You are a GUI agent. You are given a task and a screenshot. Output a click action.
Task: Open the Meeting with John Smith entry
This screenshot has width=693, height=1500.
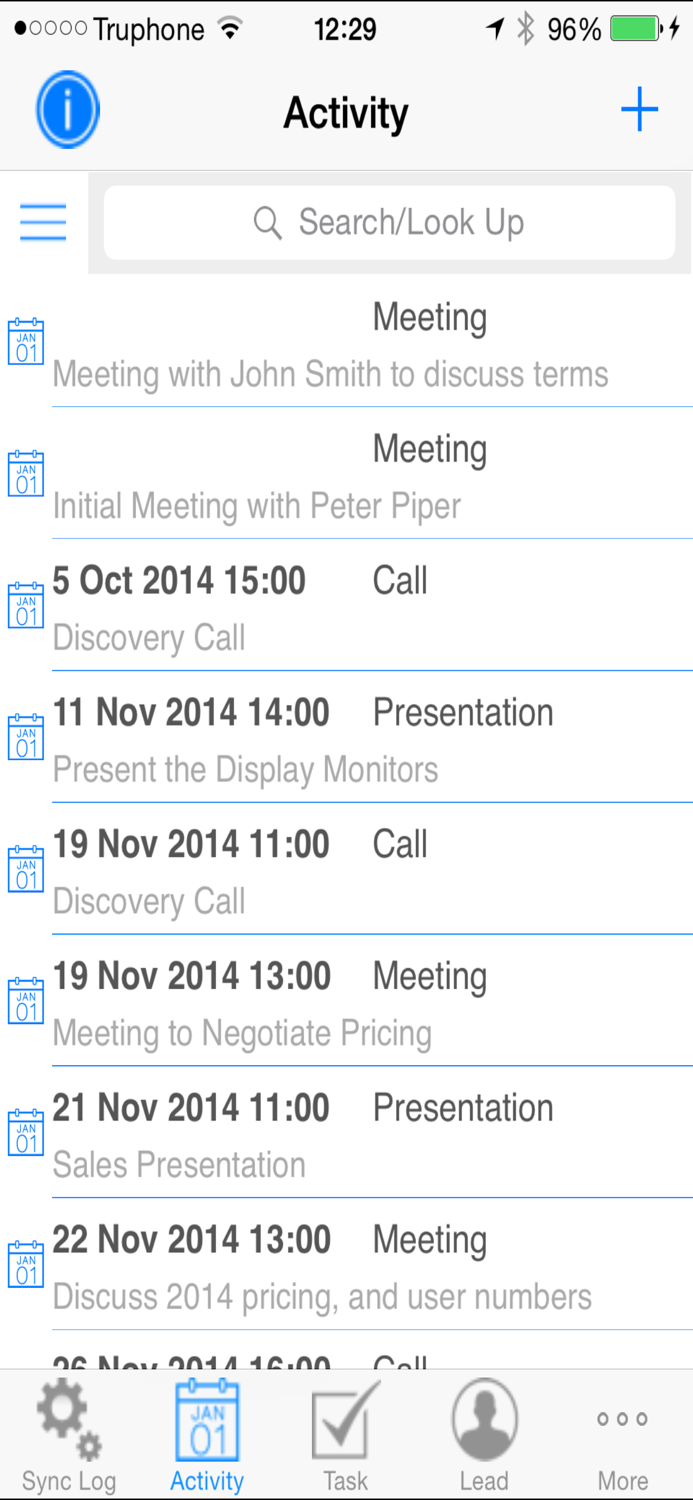[x=346, y=345]
